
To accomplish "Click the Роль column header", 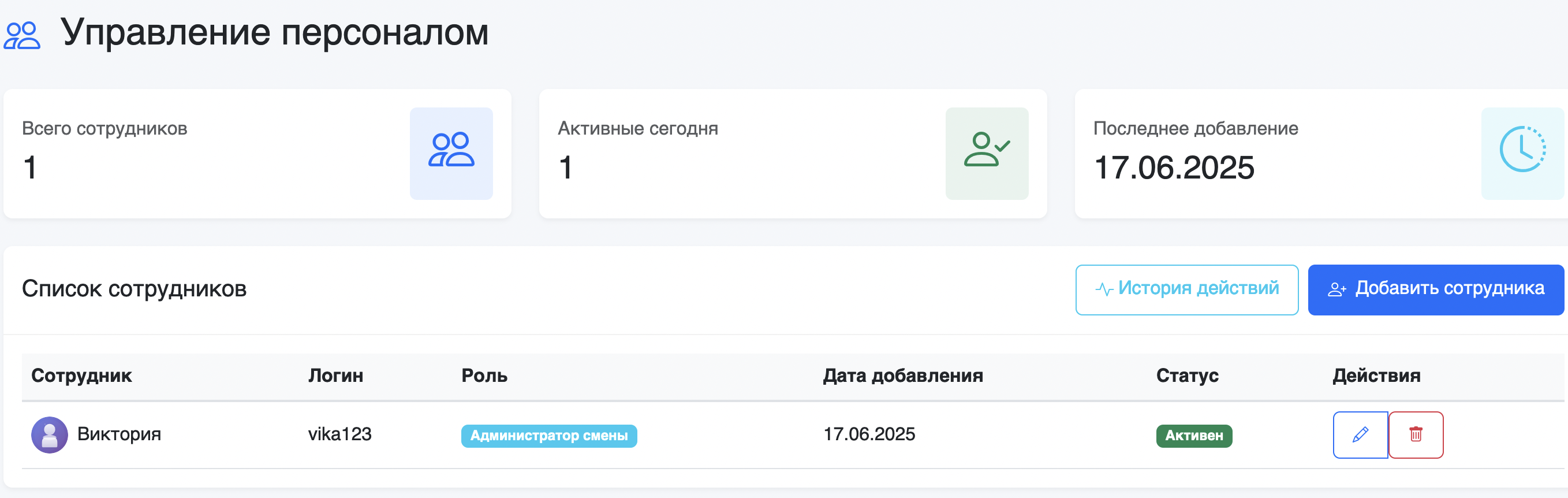I will point(484,376).
